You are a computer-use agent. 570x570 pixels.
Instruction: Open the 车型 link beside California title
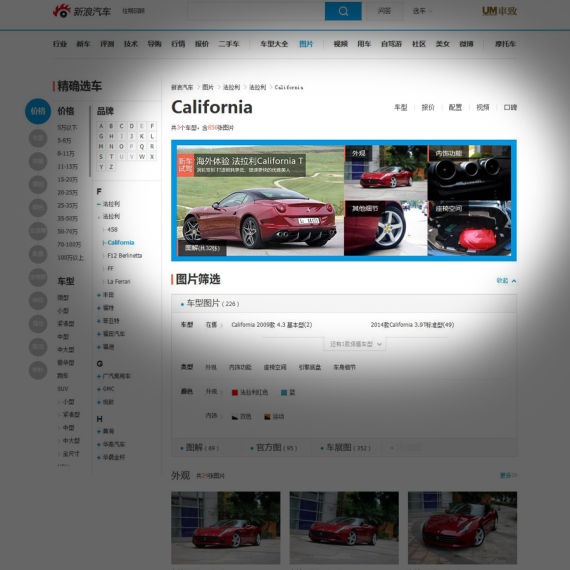point(401,107)
